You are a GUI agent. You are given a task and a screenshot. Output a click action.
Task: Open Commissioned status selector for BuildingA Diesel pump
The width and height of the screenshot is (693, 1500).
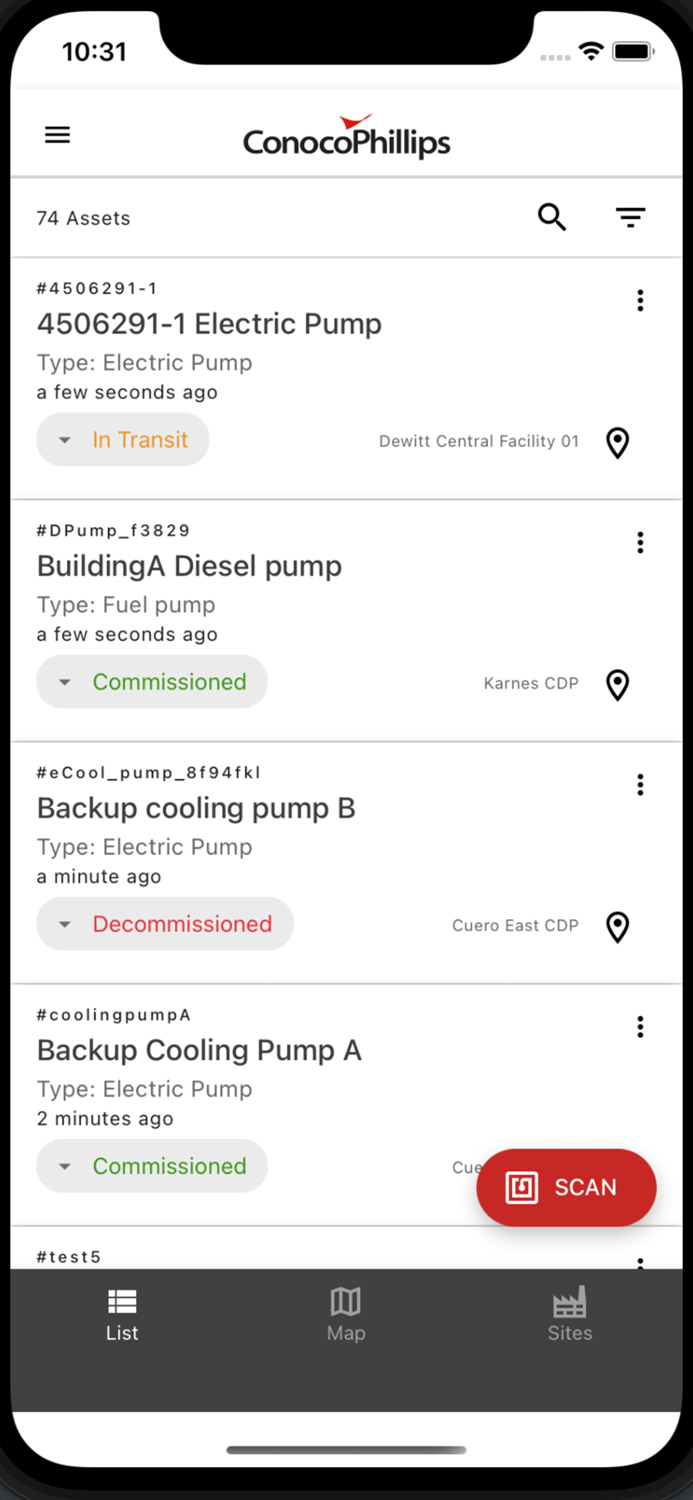pos(151,681)
